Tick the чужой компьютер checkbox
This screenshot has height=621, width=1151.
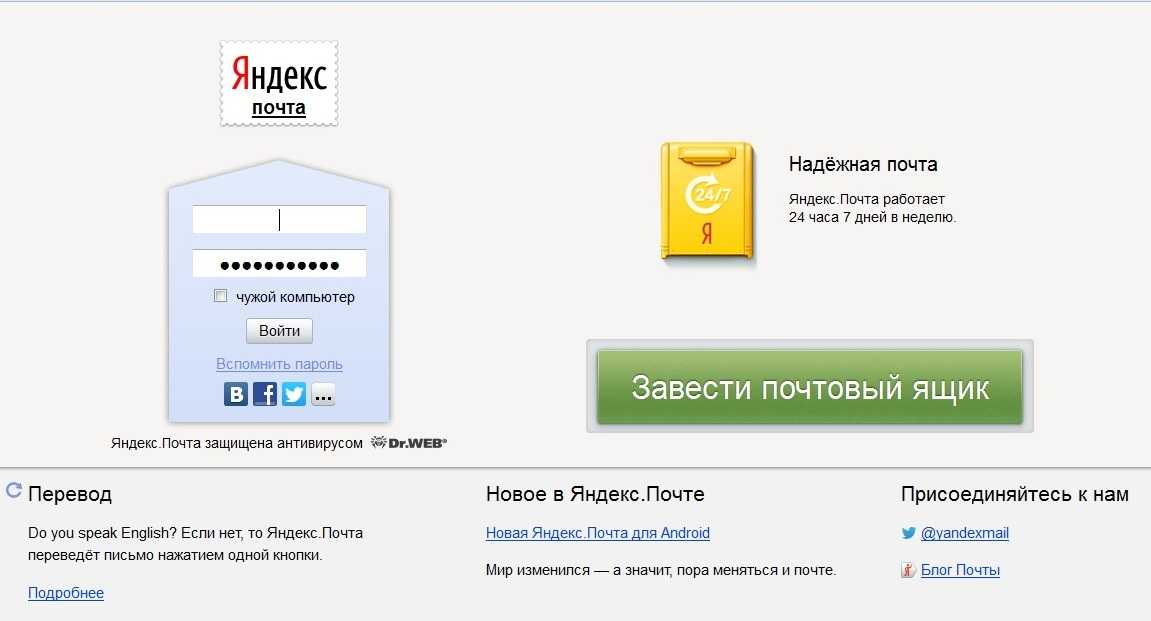[220, 296]
